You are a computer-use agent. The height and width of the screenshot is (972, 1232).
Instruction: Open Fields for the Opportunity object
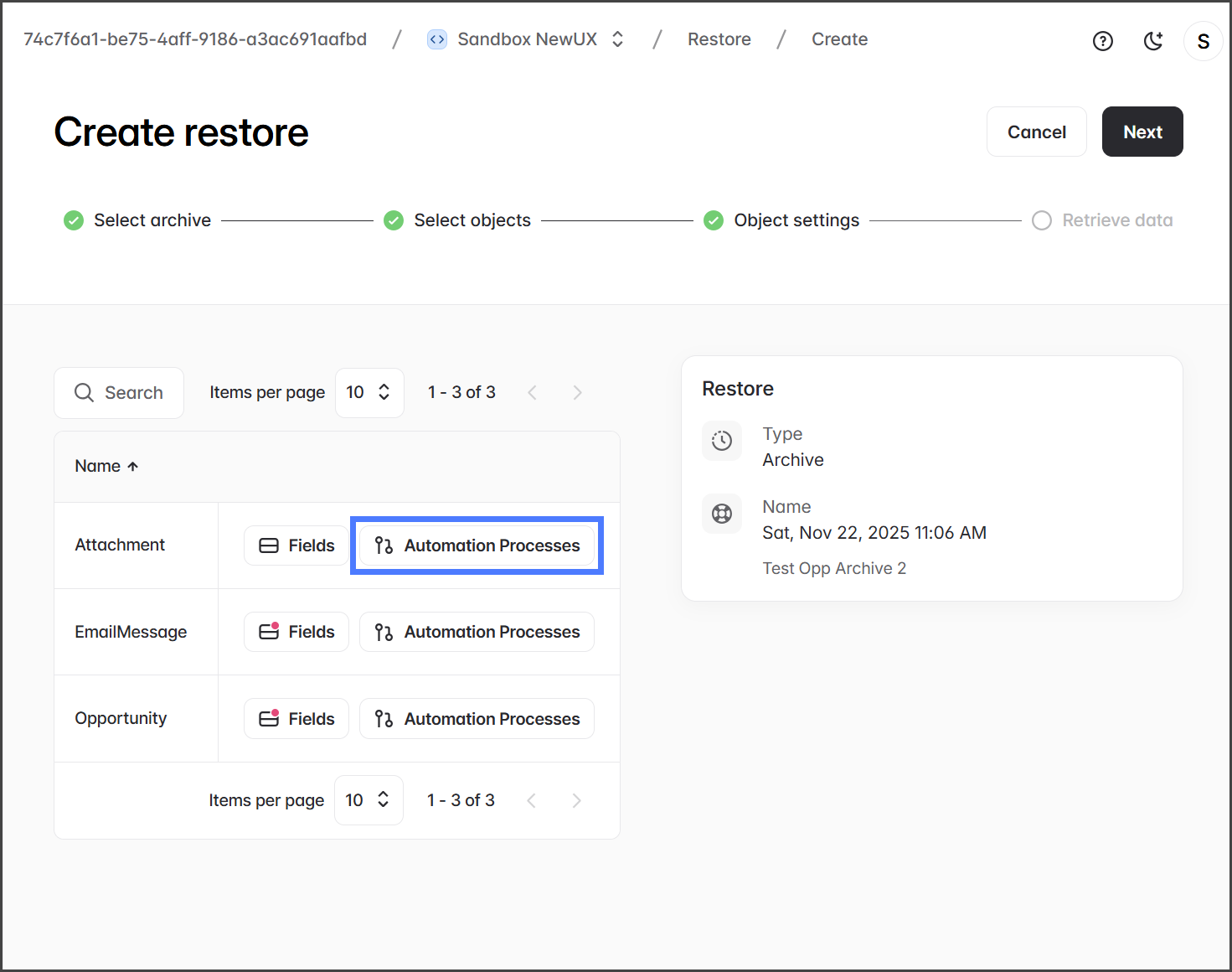click(296, 719)
